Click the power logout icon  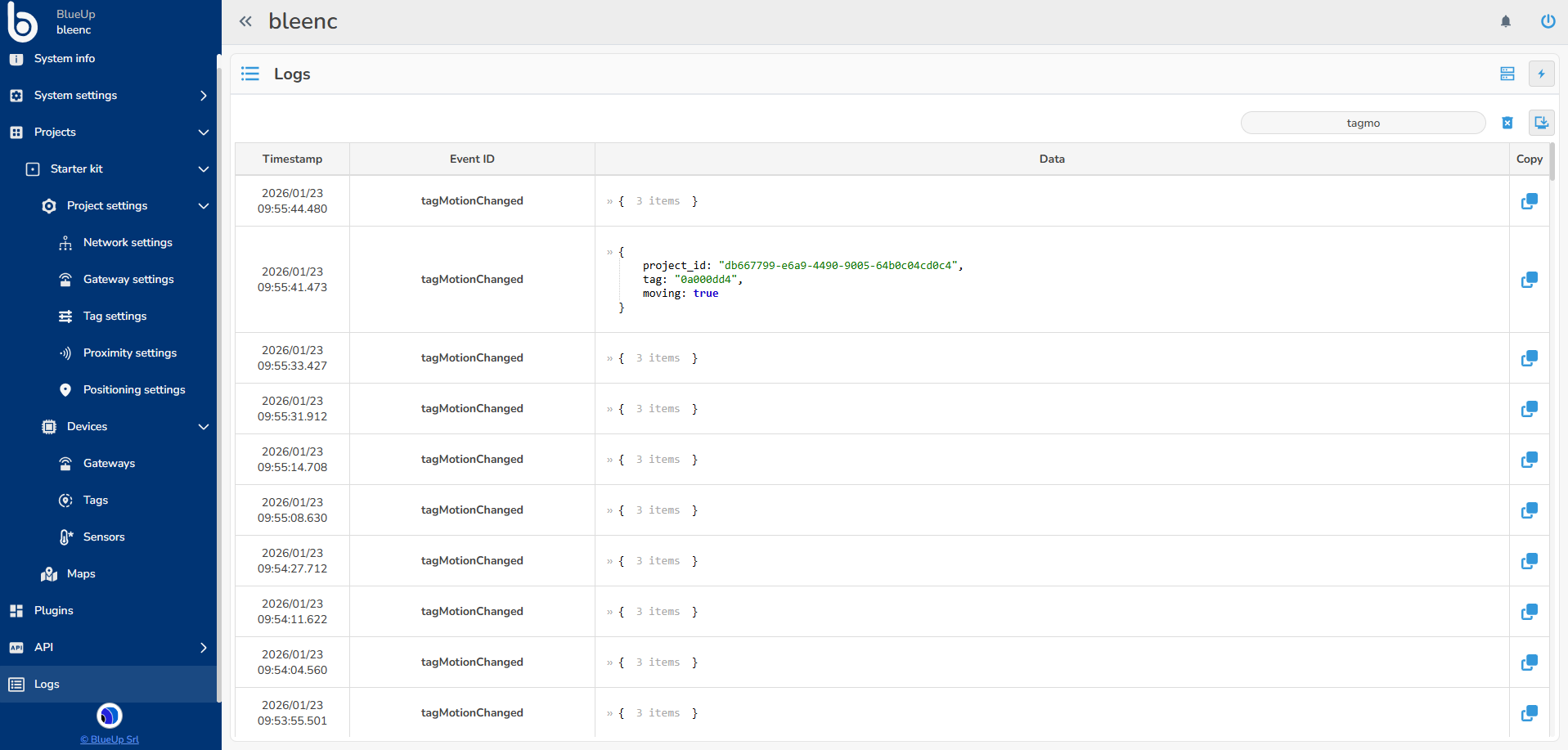[1548, 21]
